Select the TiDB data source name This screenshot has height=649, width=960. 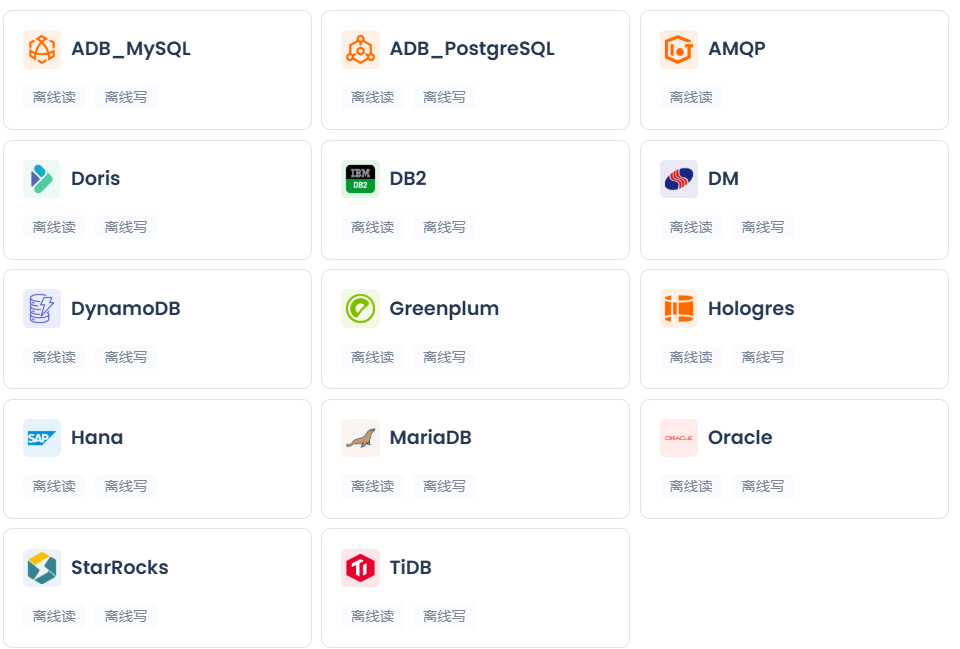click(x=410, y=567)
